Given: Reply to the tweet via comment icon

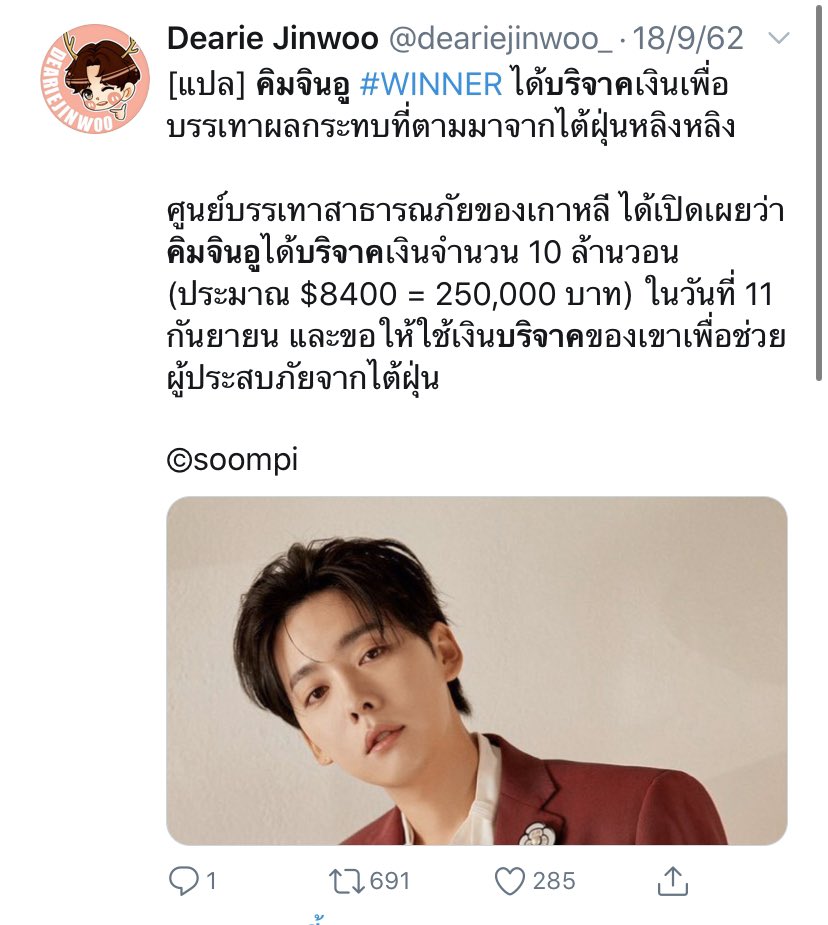Looking at the screenshot, I should point(183,881).
